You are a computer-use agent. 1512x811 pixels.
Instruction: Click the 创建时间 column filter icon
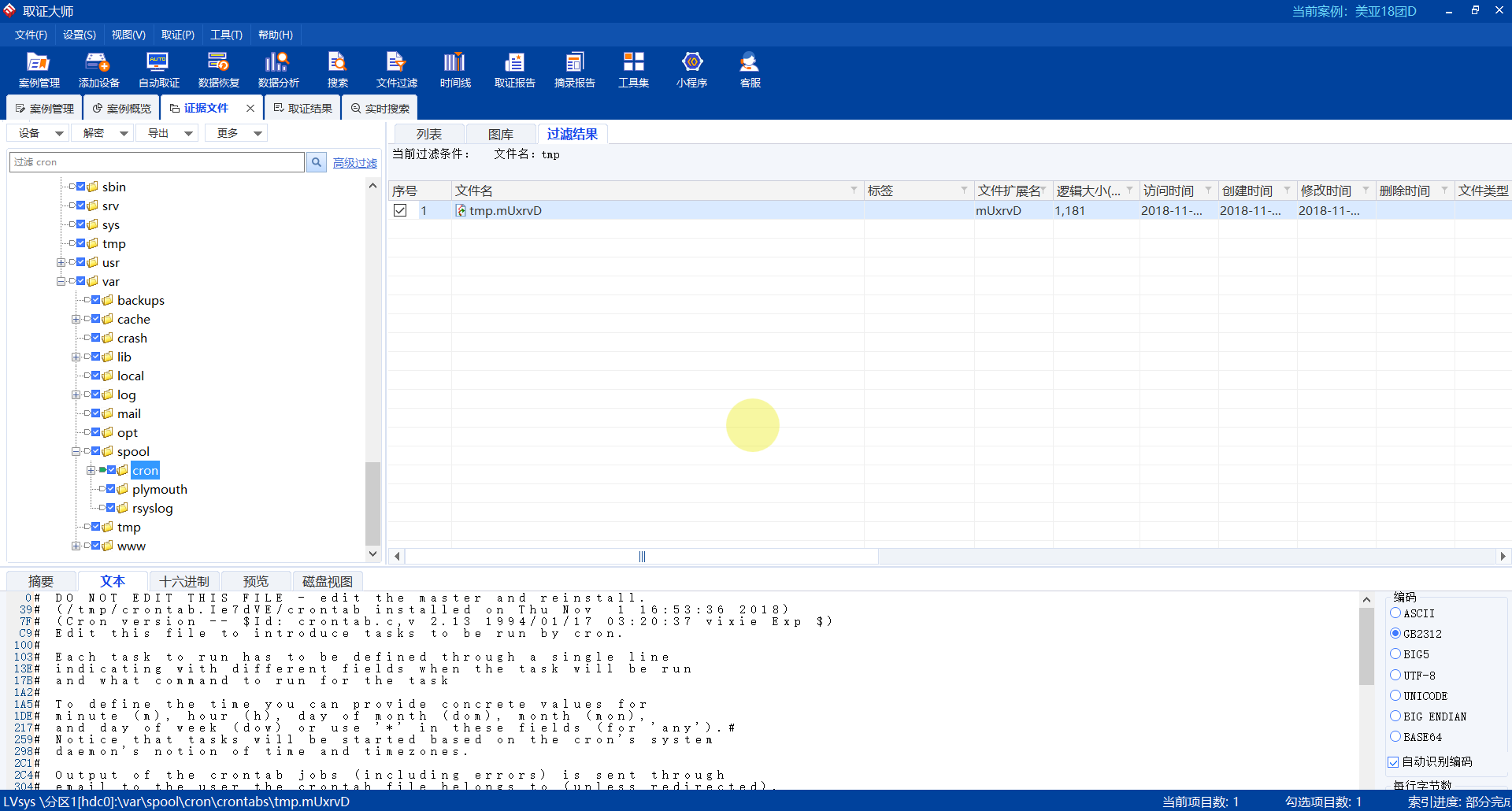click(x=1287, y=191)
